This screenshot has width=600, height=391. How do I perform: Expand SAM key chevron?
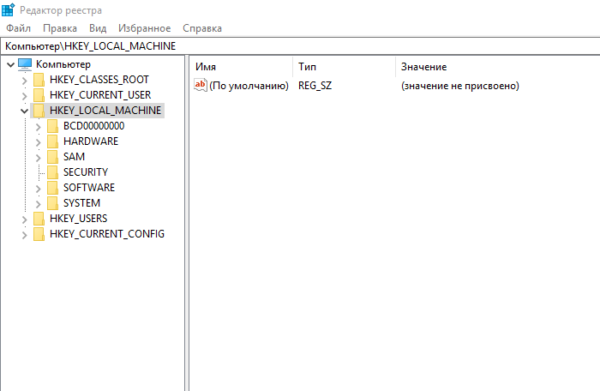pyautogui.click(x=38, y=157)
